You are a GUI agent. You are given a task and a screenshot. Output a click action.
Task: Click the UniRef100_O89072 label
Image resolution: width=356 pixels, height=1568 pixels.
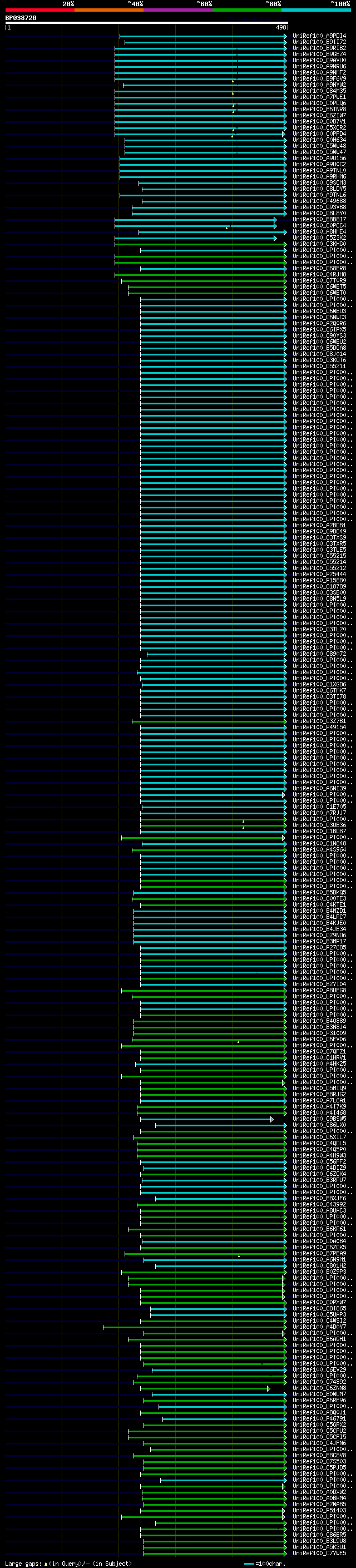[319, 654]
